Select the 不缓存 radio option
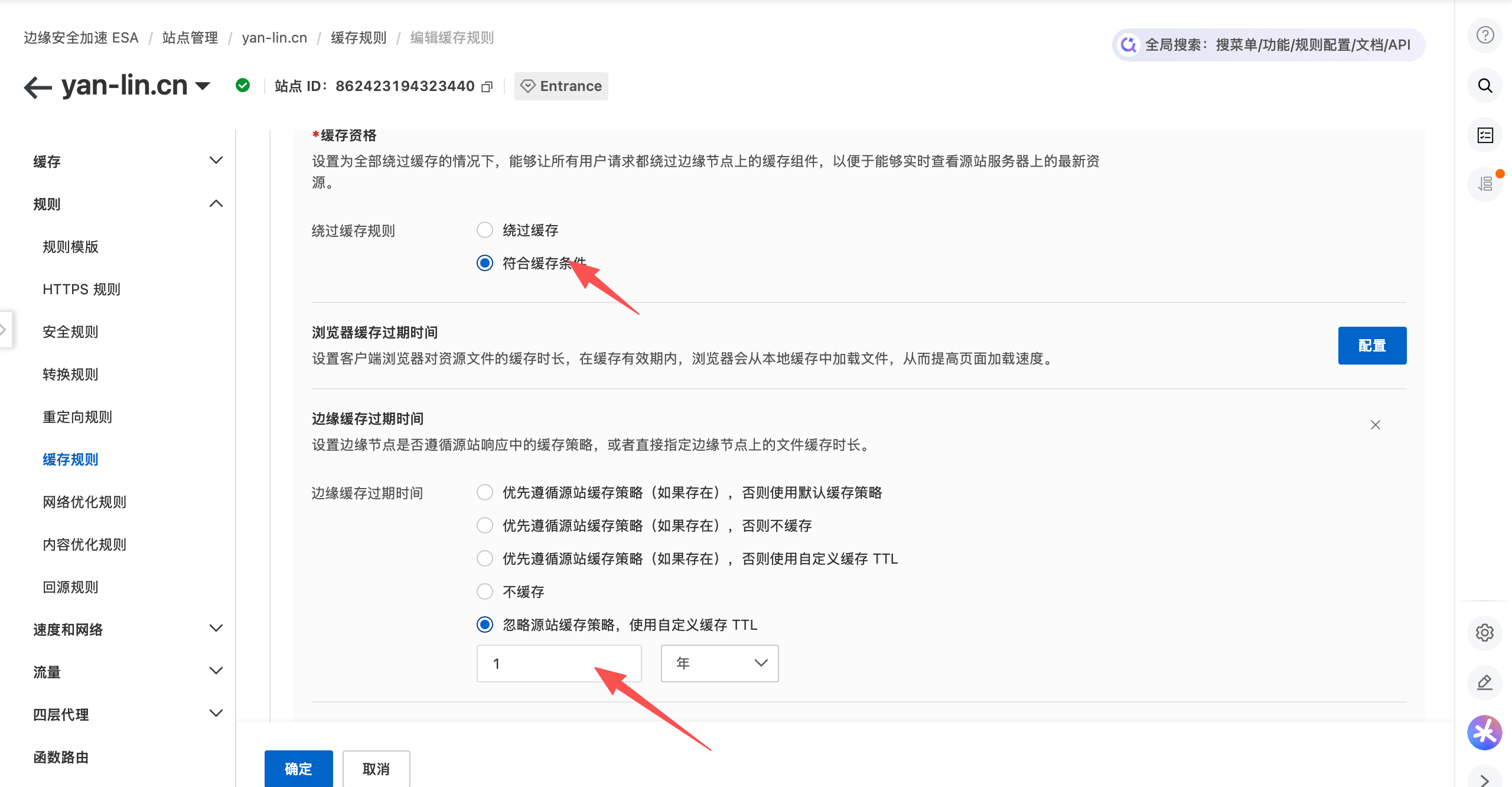This screenshot has height=787, width=1512. point(485,591)
